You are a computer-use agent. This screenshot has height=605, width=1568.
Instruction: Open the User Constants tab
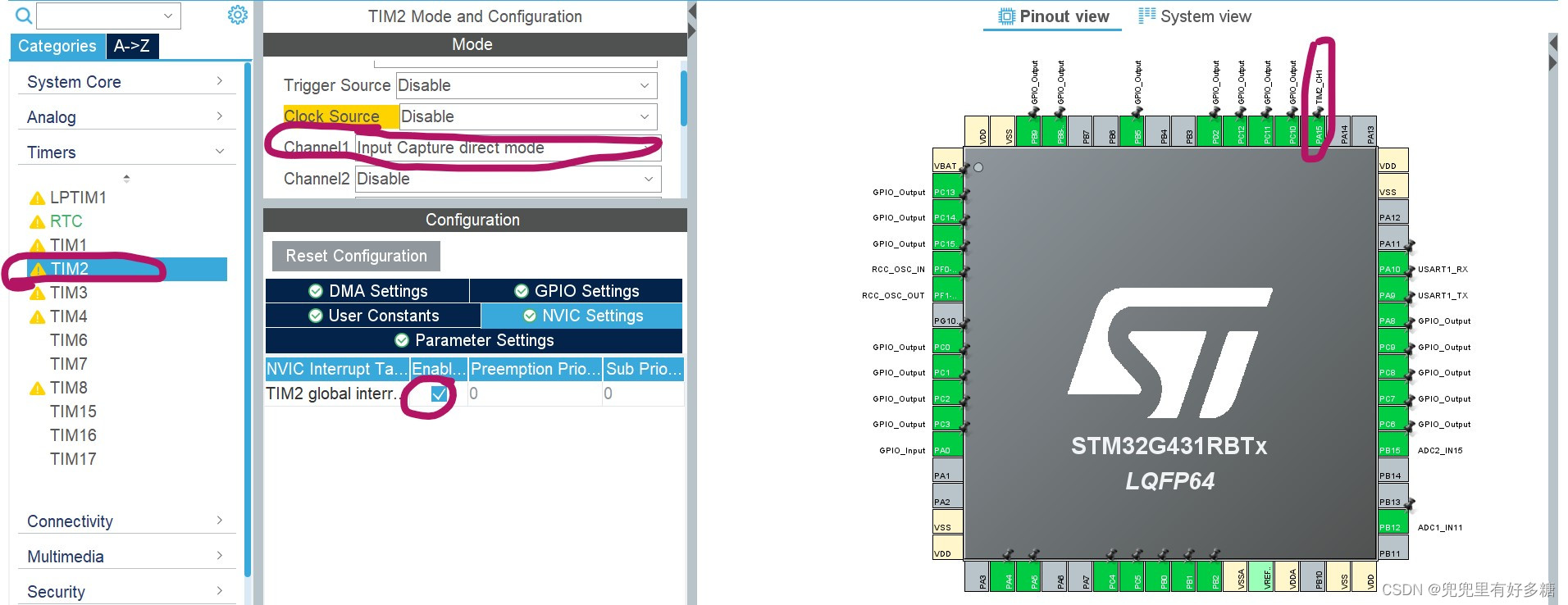[373, 316]
